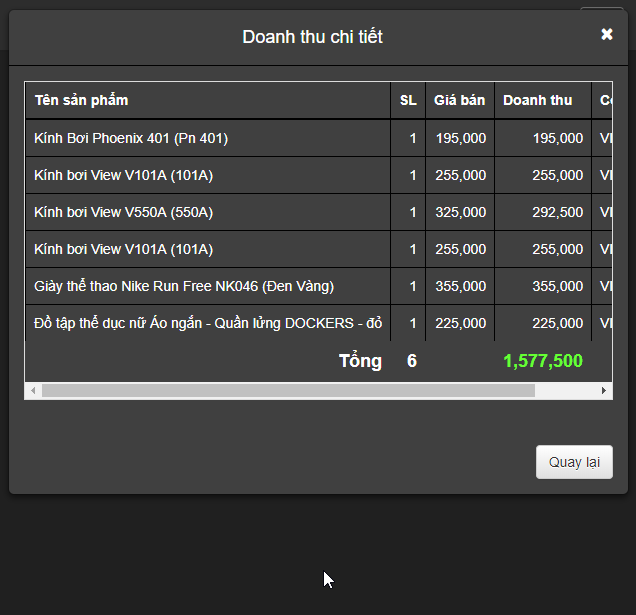Click the horizontal scrollbar right arrow
Viewport: 636px width, 615px height.
pos(604,390)
